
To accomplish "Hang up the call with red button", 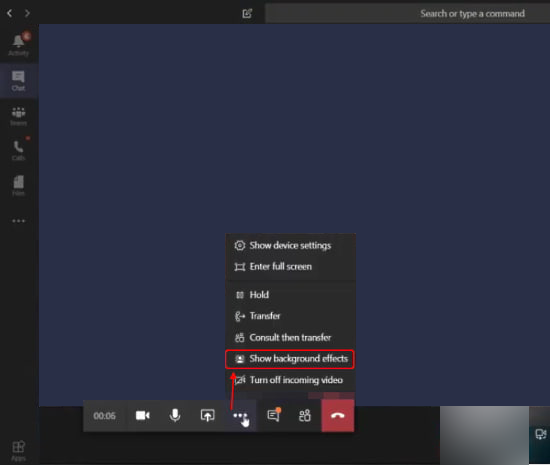I will [337, 416].
